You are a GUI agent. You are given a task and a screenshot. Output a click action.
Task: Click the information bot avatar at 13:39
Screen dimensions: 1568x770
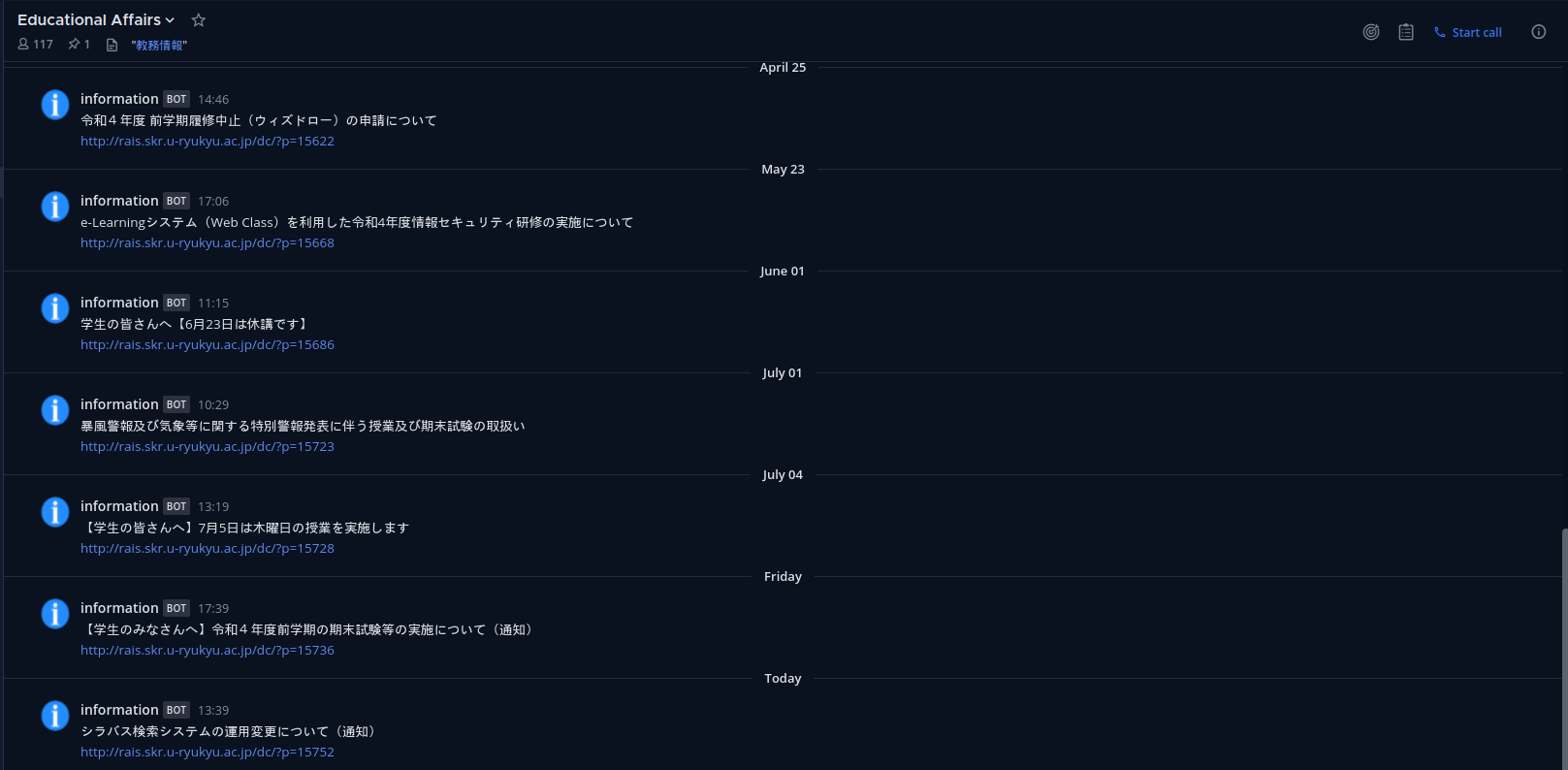55,716
